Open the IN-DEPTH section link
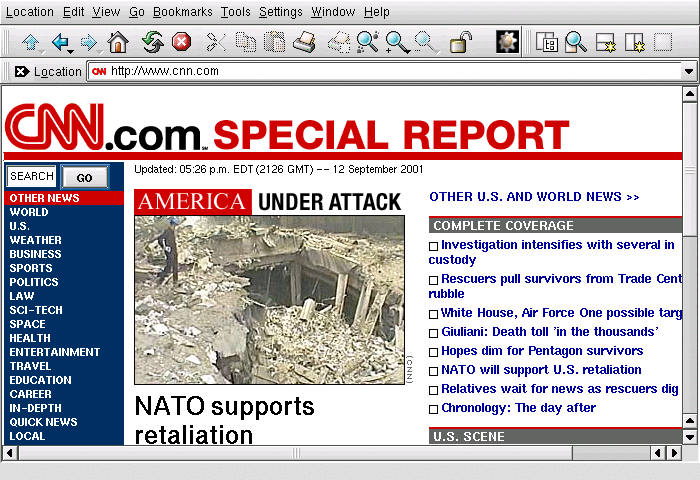This screenshot has width=700, height=480. click(35, 408)
